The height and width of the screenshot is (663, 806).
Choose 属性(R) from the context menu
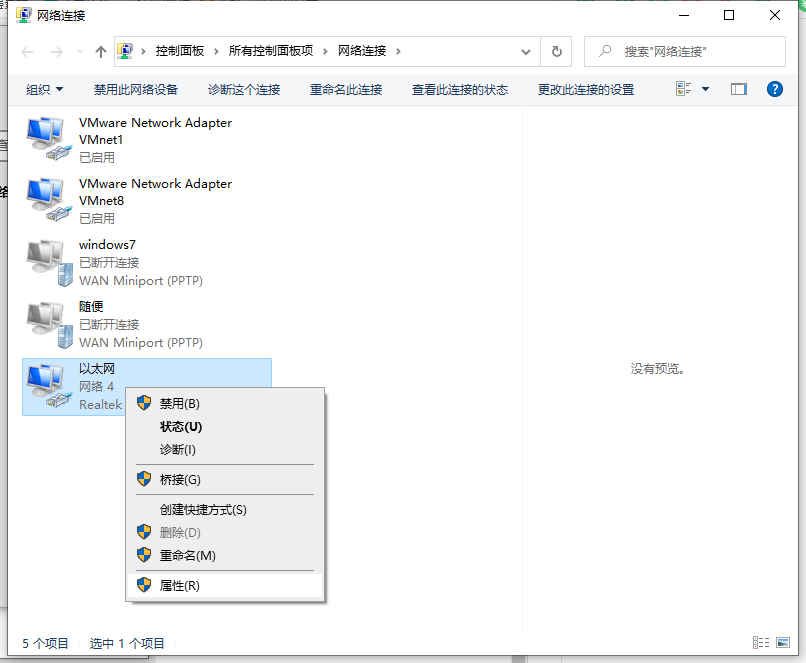[x=180, y=585]
